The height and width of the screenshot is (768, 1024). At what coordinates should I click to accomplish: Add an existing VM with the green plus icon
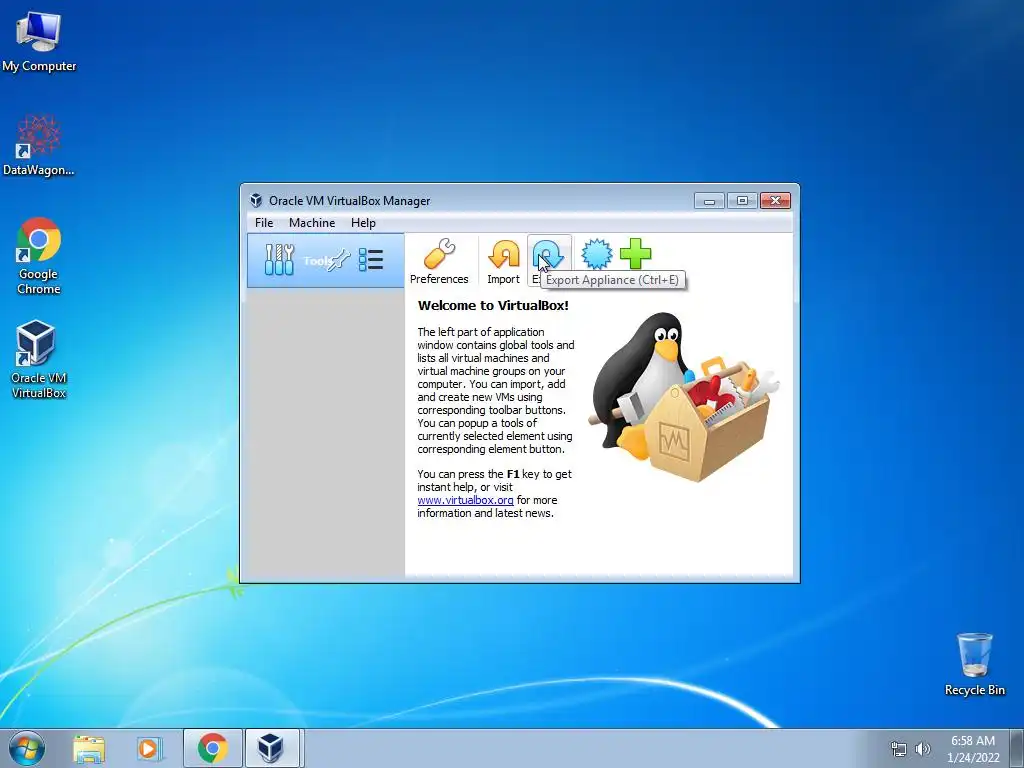(635, 254)
